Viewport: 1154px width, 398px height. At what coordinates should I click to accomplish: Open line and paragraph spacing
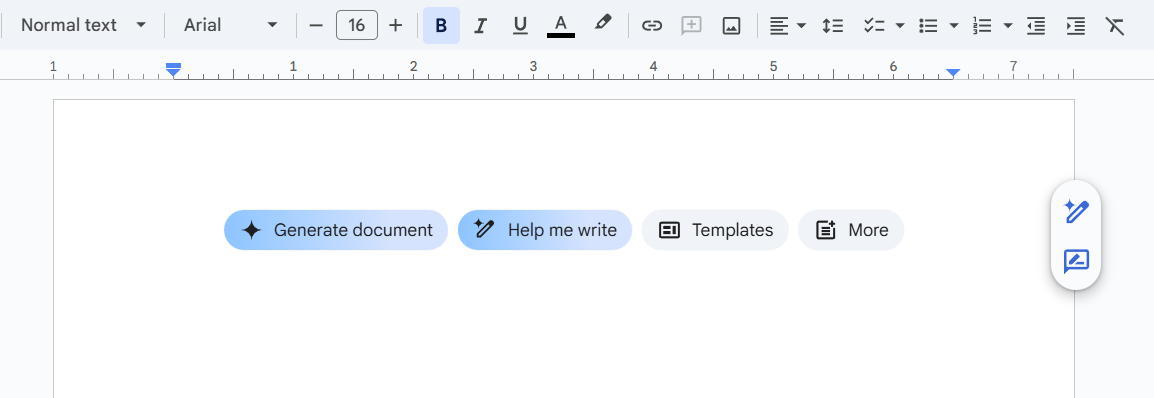(832, 26)
